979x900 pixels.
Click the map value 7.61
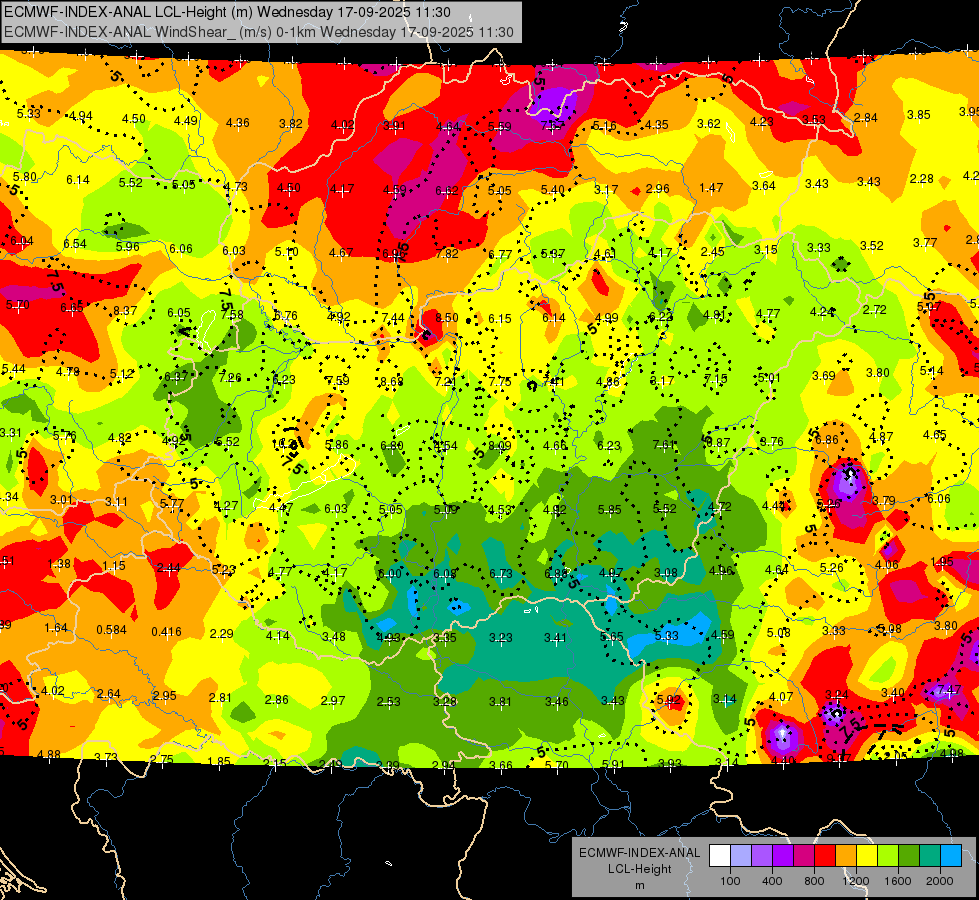click(664, 445)
